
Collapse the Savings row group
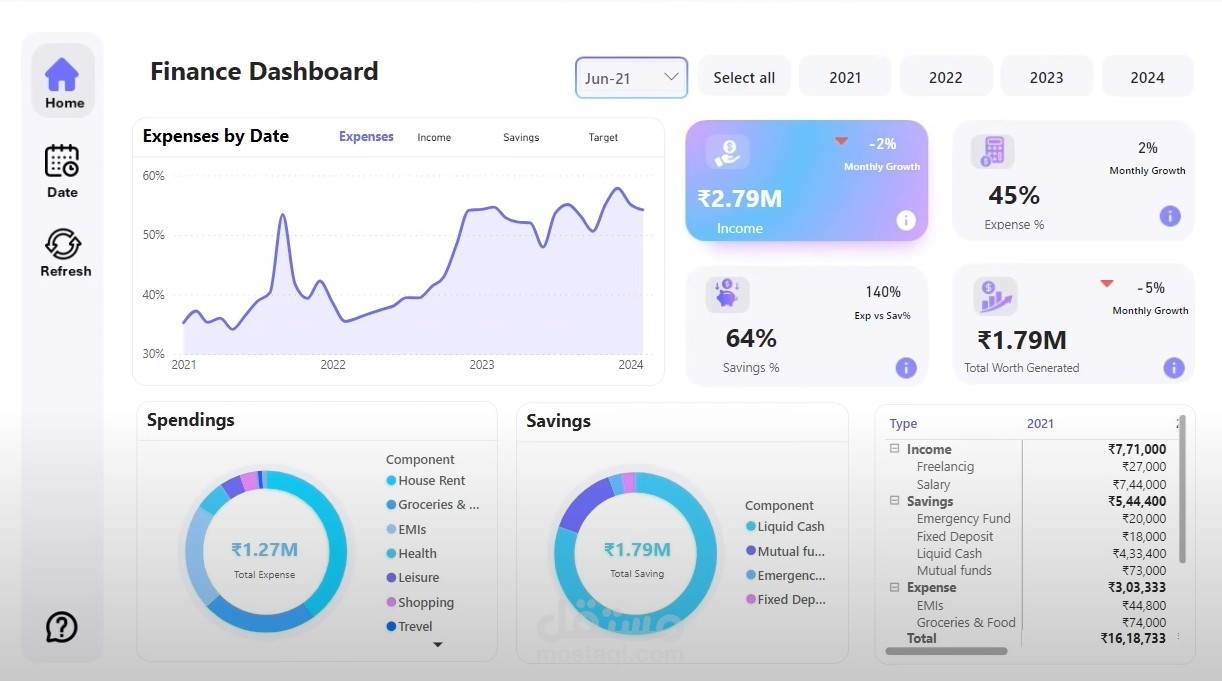pyautogui.click(x=894, y=501)
